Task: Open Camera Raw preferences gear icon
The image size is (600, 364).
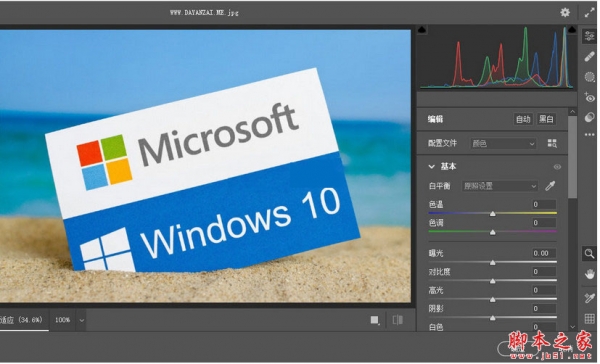Action: (x=565, y=13)
